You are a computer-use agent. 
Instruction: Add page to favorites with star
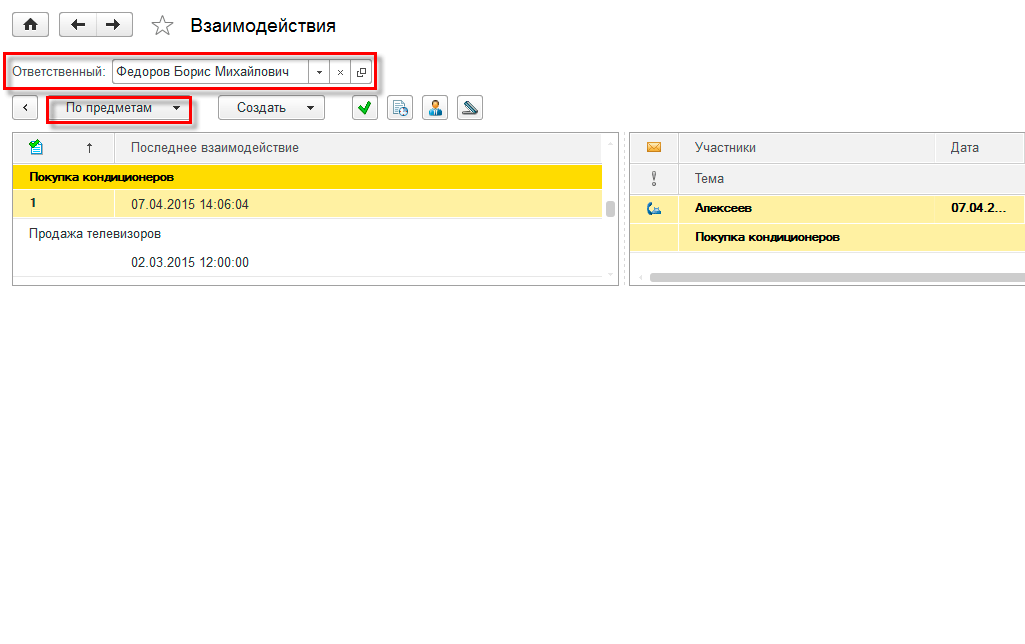(162, 25)
